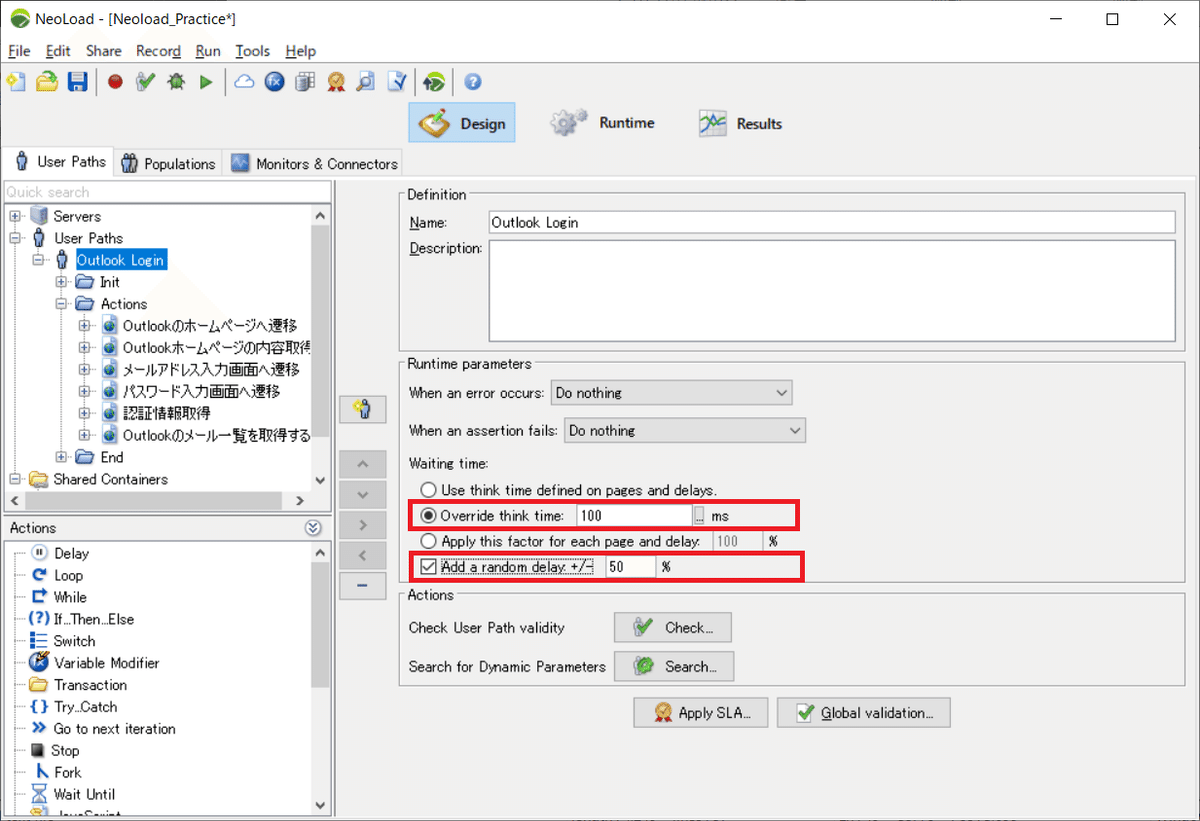
Task: Expand the Servers tree node
Action: tap(15, 216)
